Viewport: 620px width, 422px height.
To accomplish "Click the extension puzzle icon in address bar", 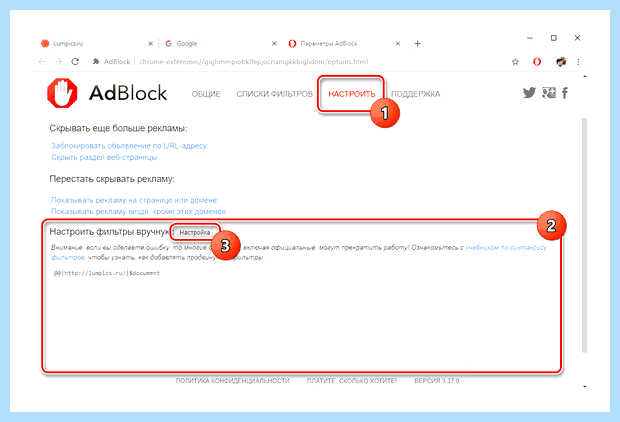I will click(x=96, y=62).
